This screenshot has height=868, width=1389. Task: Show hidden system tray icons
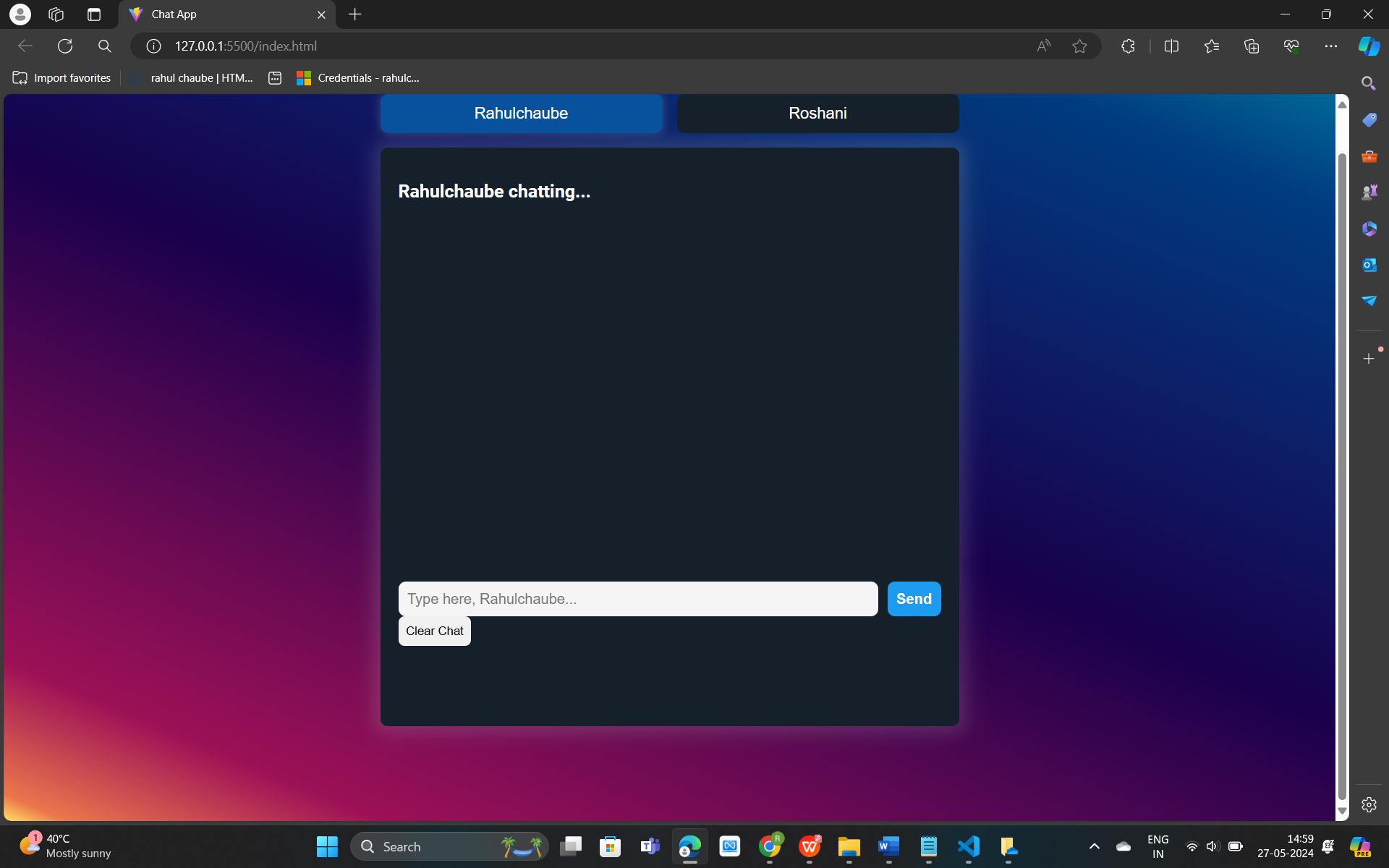click(1094, 846)
